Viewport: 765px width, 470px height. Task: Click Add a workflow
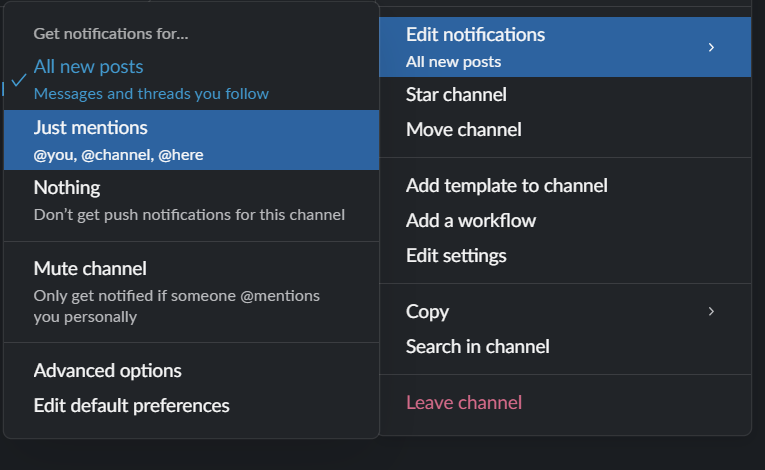click(x=470, y=221)
